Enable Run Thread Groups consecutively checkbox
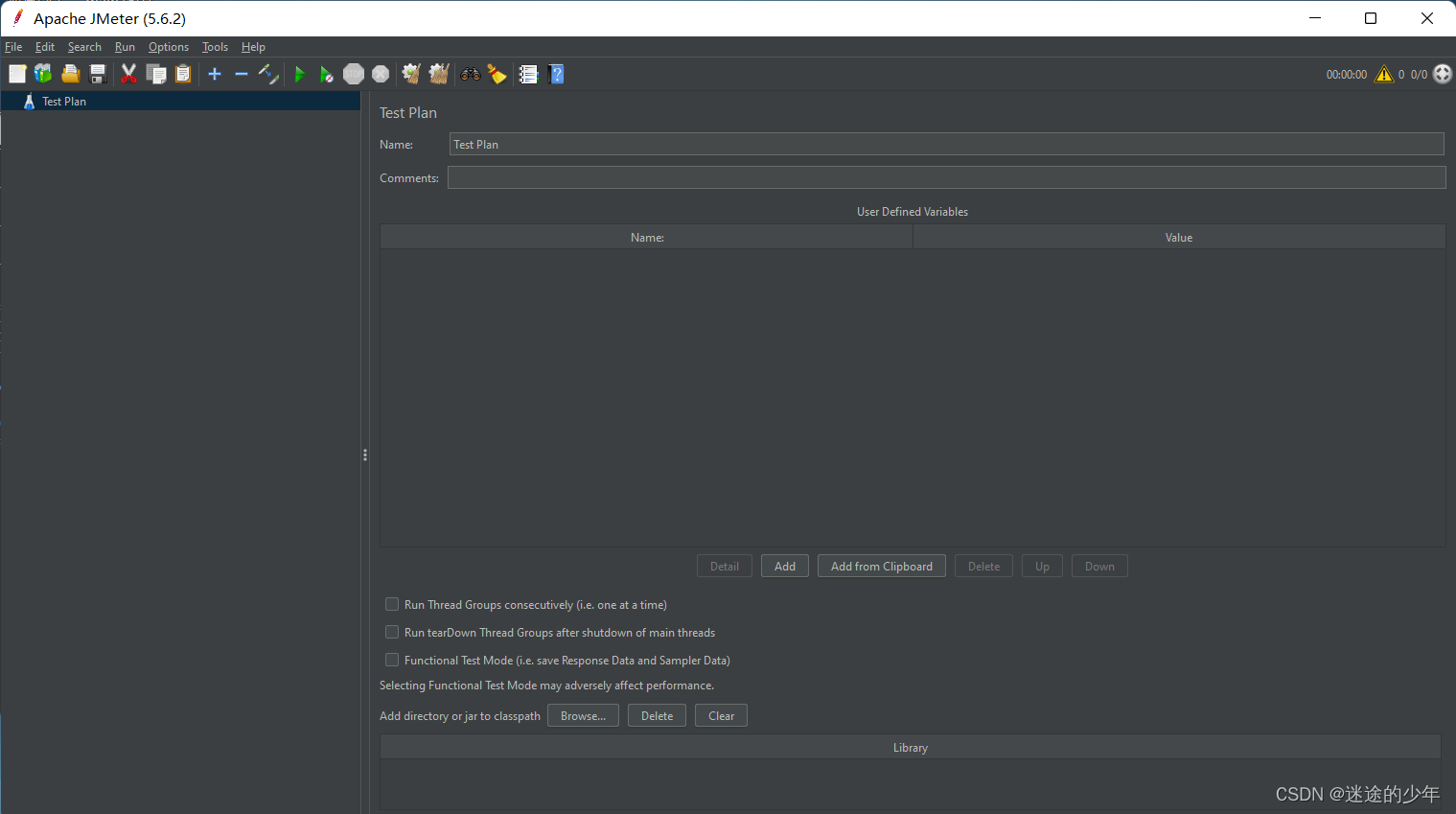Image resolution: width=1456 pixels, height=814 pixels. (x=392, y=604)
